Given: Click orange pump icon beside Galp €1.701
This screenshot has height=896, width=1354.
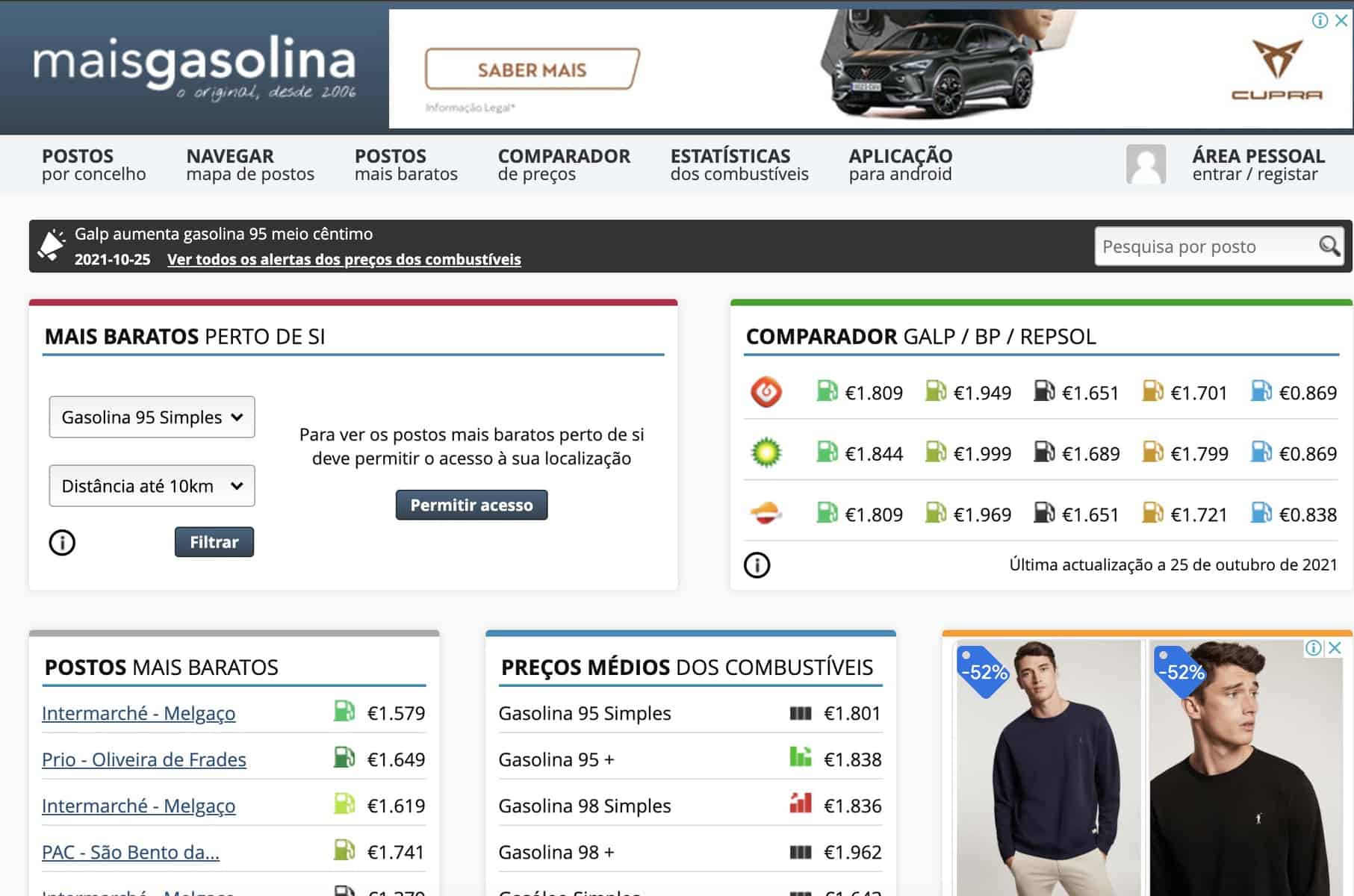Looking at the screenshot, I should coord(1152,391).
